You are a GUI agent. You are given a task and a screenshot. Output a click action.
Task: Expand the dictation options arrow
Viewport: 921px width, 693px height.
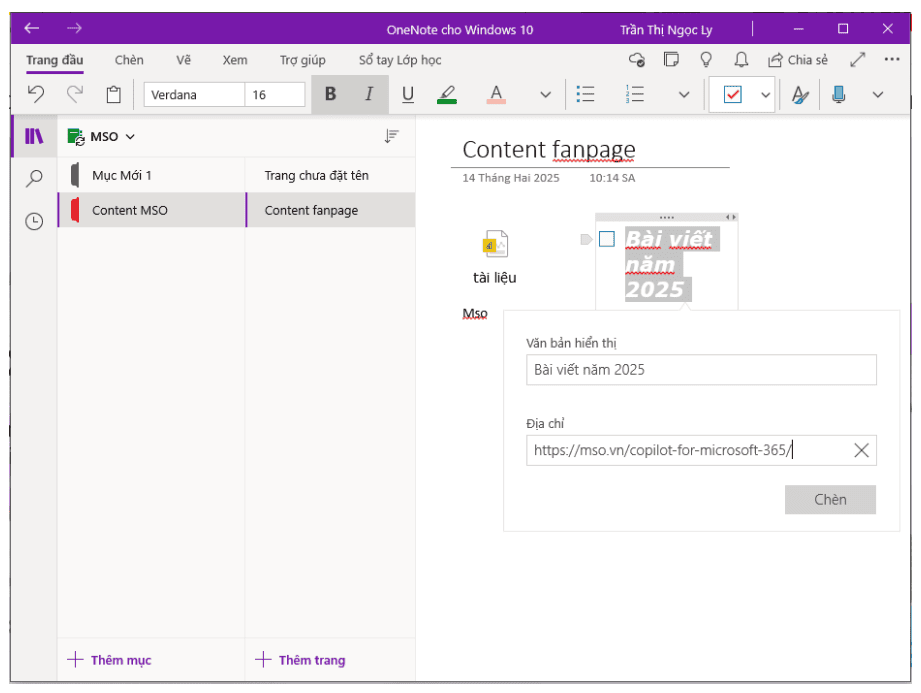[x=878, y=95]
